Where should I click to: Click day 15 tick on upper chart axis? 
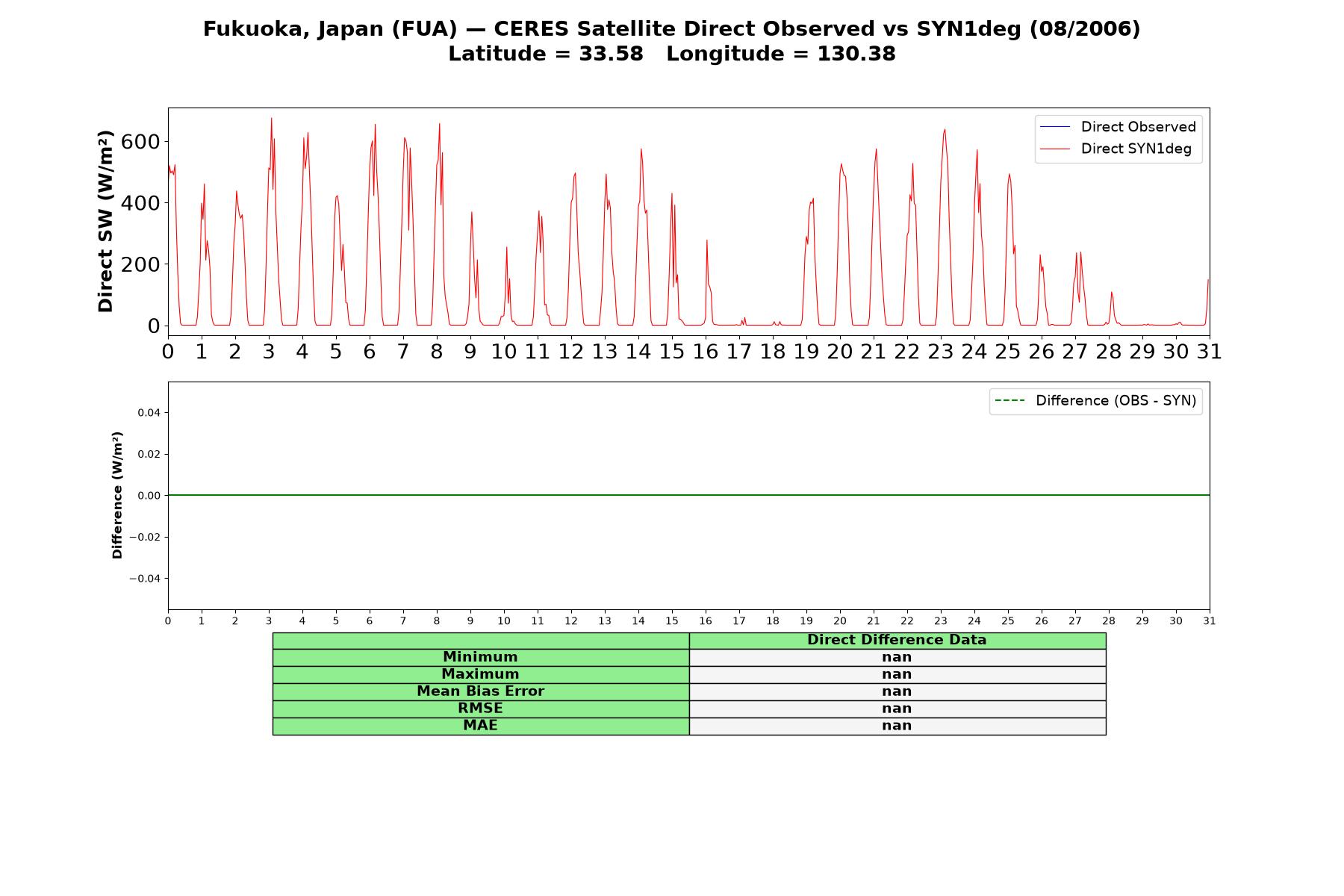[672, 352]
